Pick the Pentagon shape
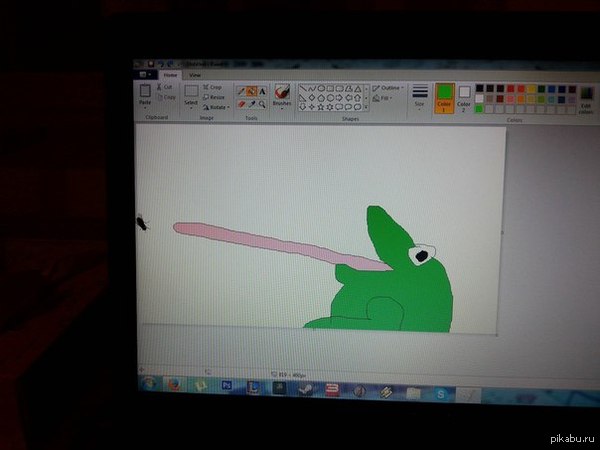This screenshot has height=450, width=600. tap(321, 98)
